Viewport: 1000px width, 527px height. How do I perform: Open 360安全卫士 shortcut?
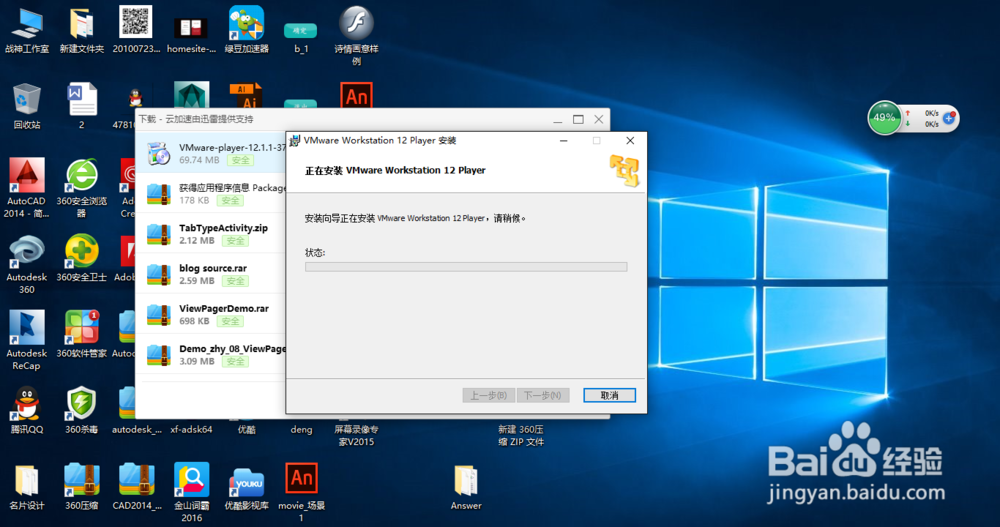pyautogui.click(x=82, y=258)
